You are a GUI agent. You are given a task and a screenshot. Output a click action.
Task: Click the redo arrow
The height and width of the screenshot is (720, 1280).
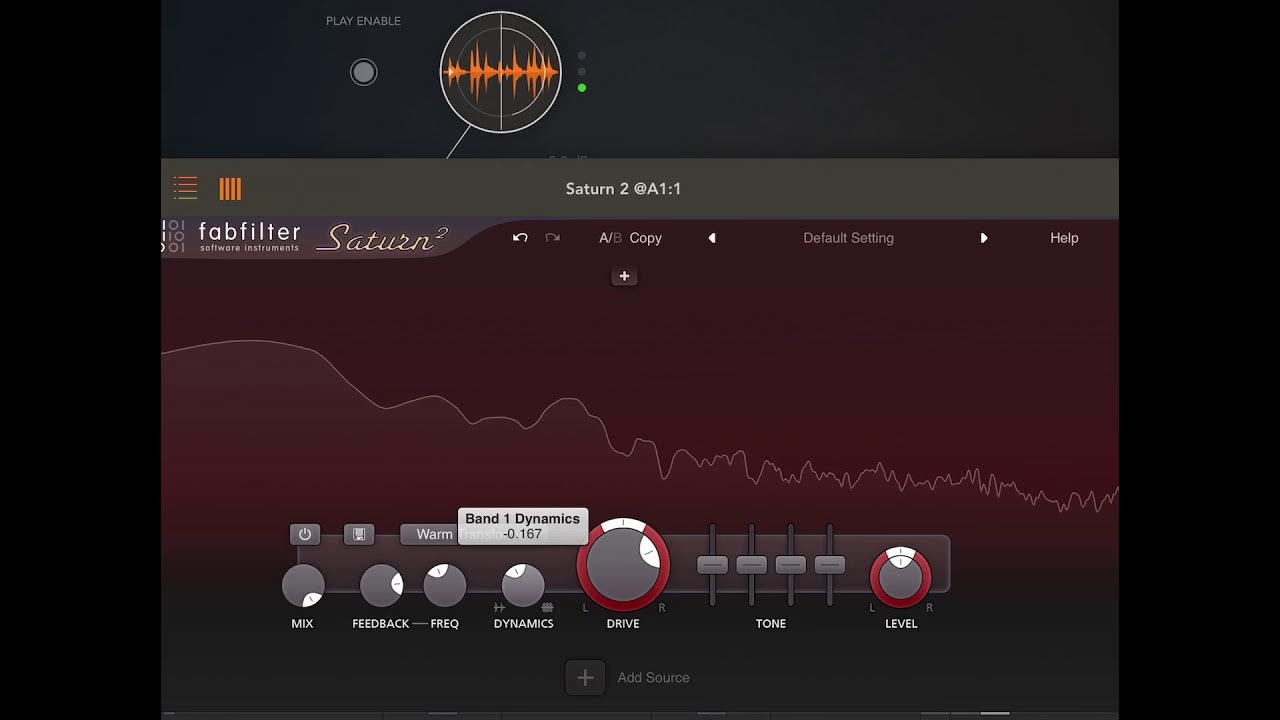(x=552, y=238)
